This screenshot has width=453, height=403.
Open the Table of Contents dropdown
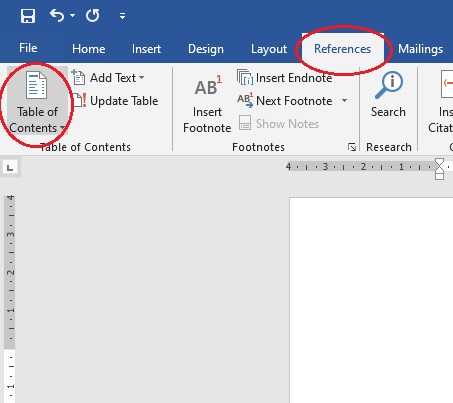click(37, 101)
